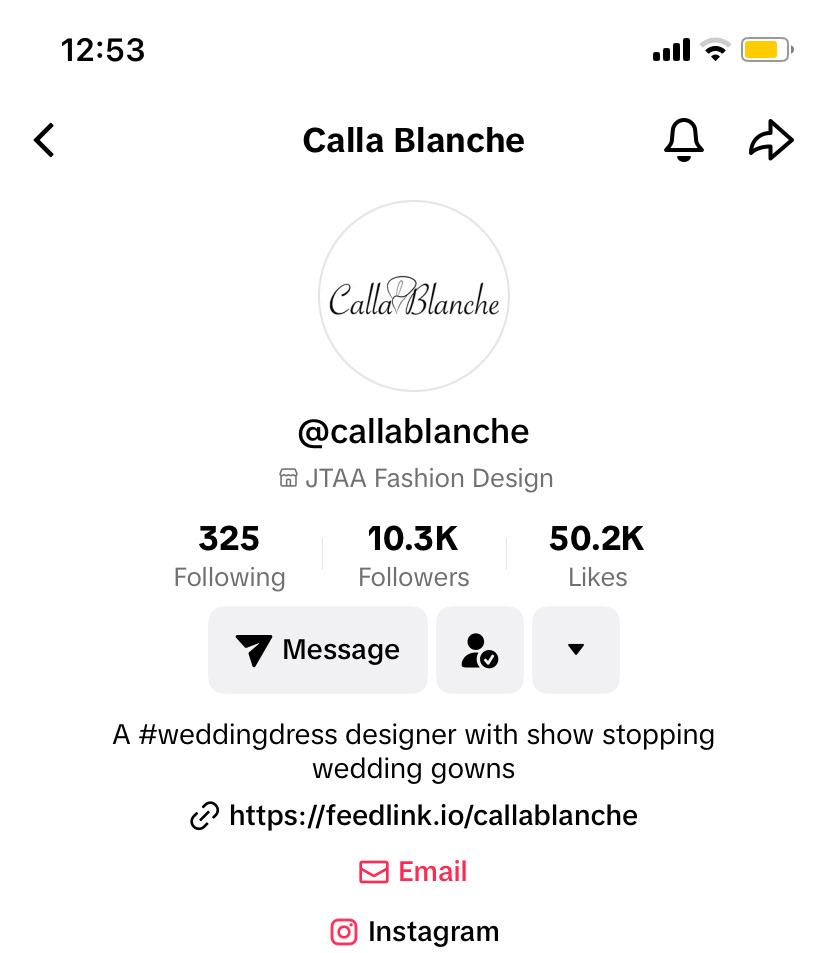Open the 10.3K Followers list

(x=413, y=556)
